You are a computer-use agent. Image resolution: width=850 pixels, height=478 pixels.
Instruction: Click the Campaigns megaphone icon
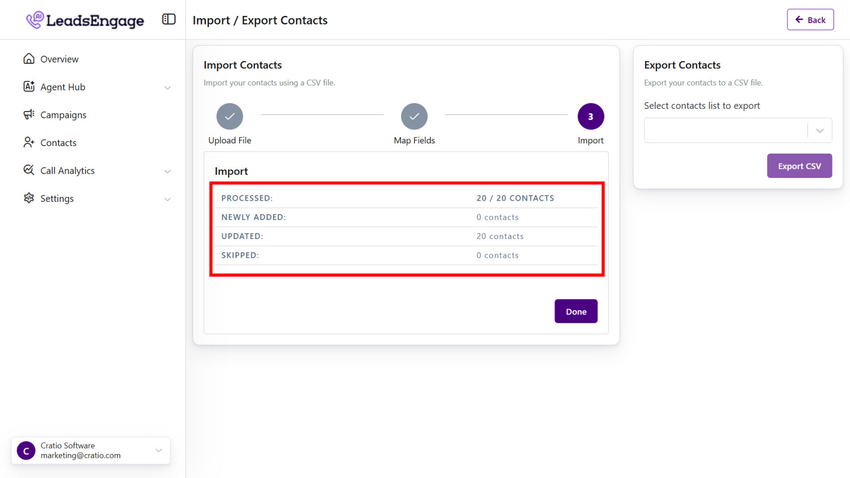[x=29, y=115]
